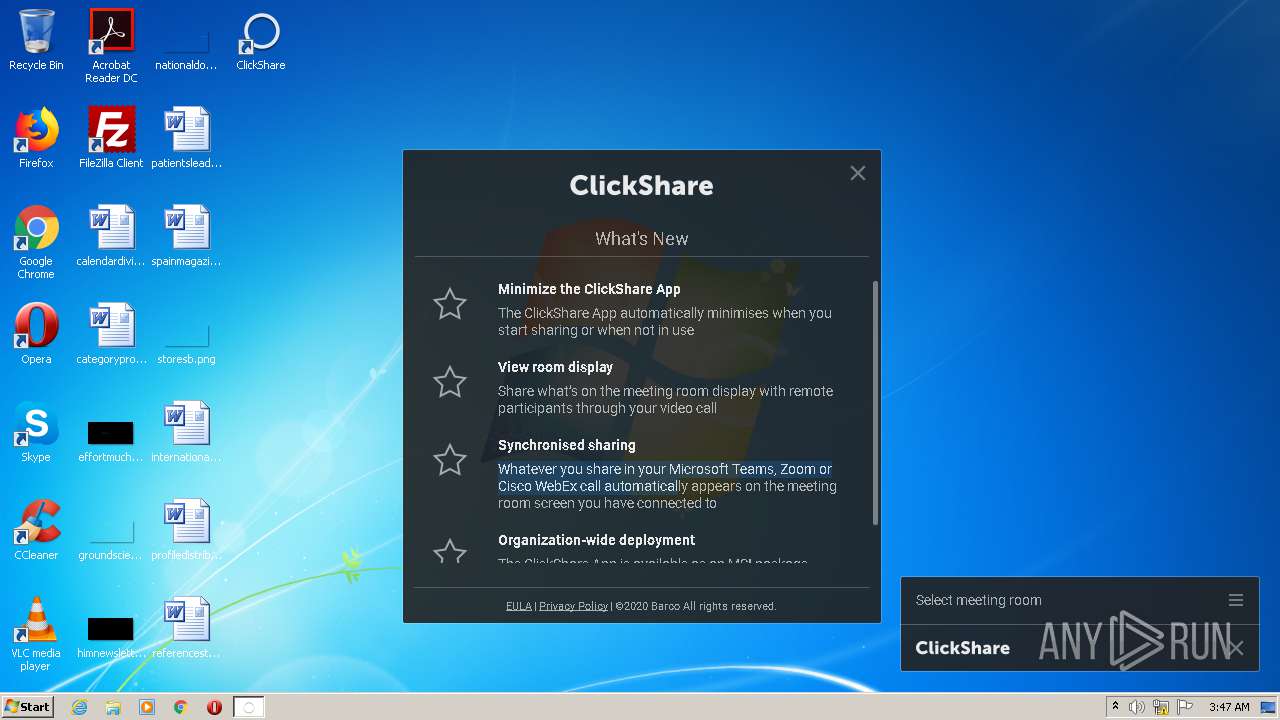Screen dimensions: 1280x720
Task: Select the calendardivi Word document
Action: (111, 237)
